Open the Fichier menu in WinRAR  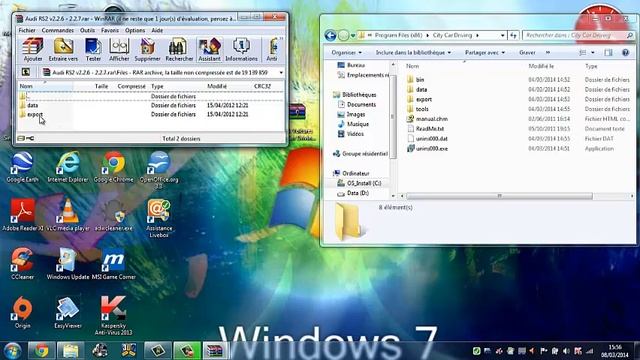(x=27, y=31)
